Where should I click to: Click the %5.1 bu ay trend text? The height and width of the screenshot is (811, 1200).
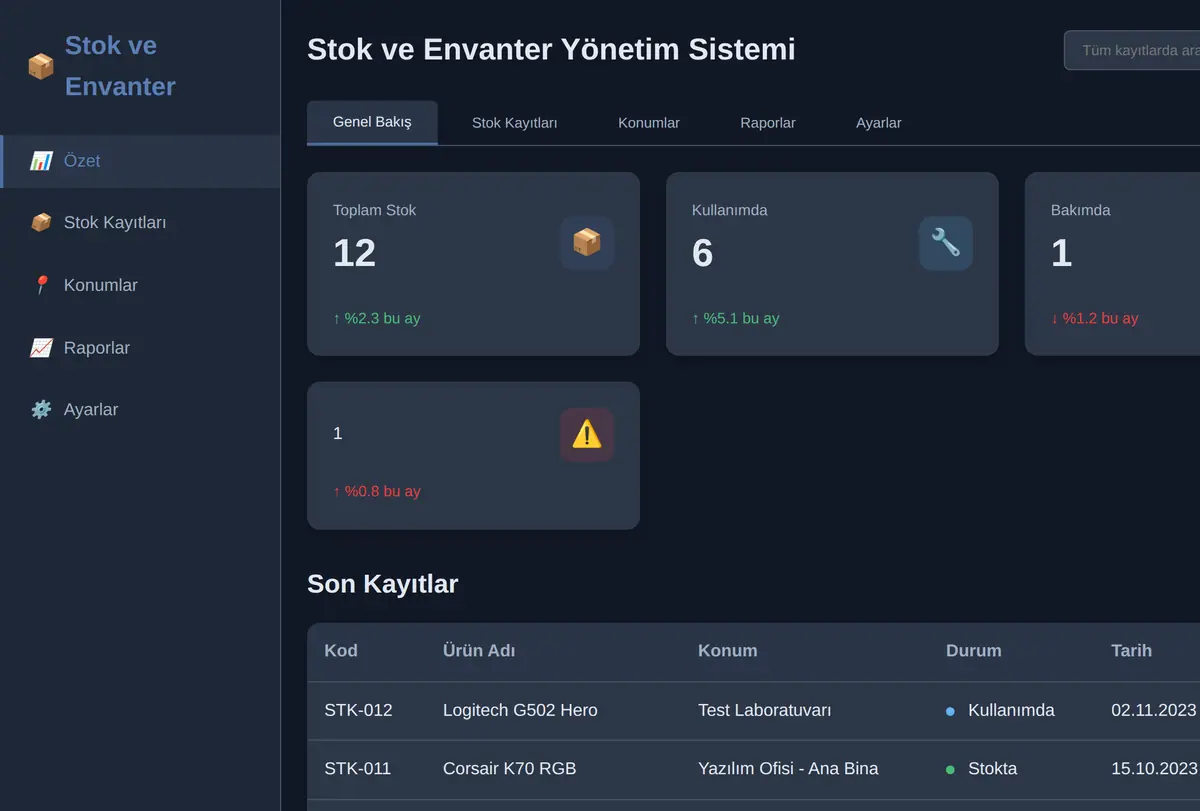(x=735, y=319)
